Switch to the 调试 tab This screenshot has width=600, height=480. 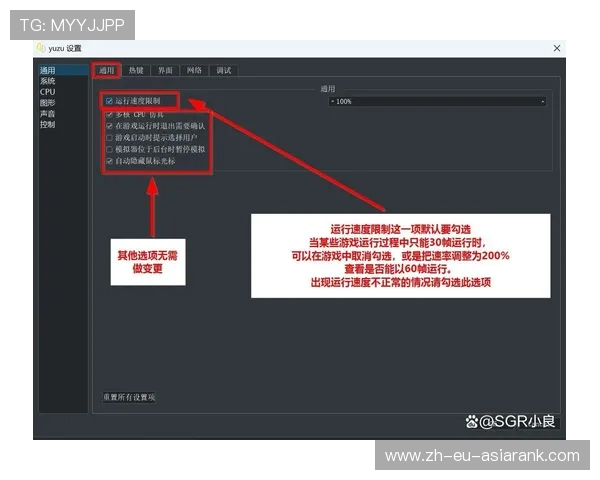(x=224, y=70)
